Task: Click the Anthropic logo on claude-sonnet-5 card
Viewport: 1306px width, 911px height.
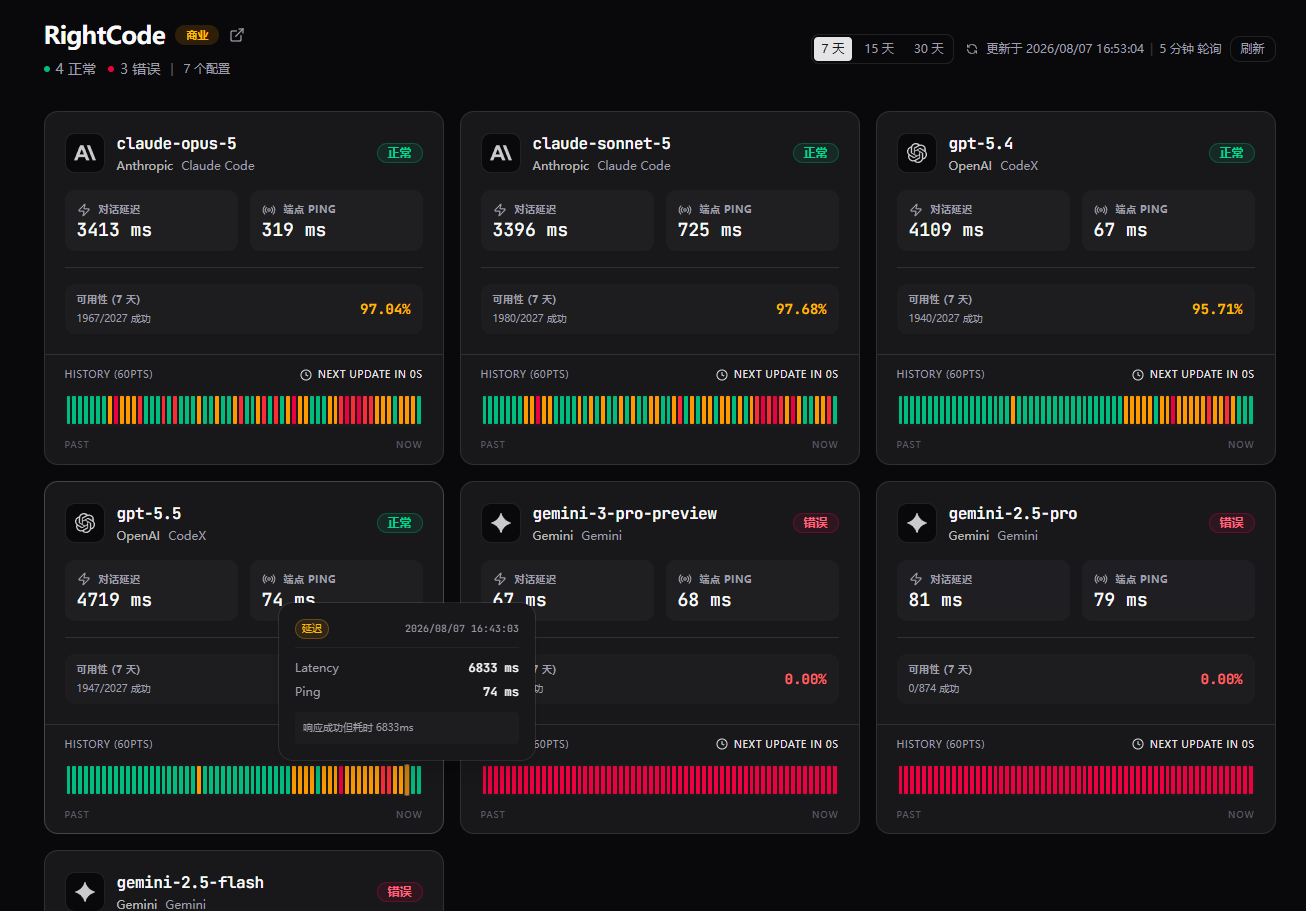Action: tap(501, 153)
